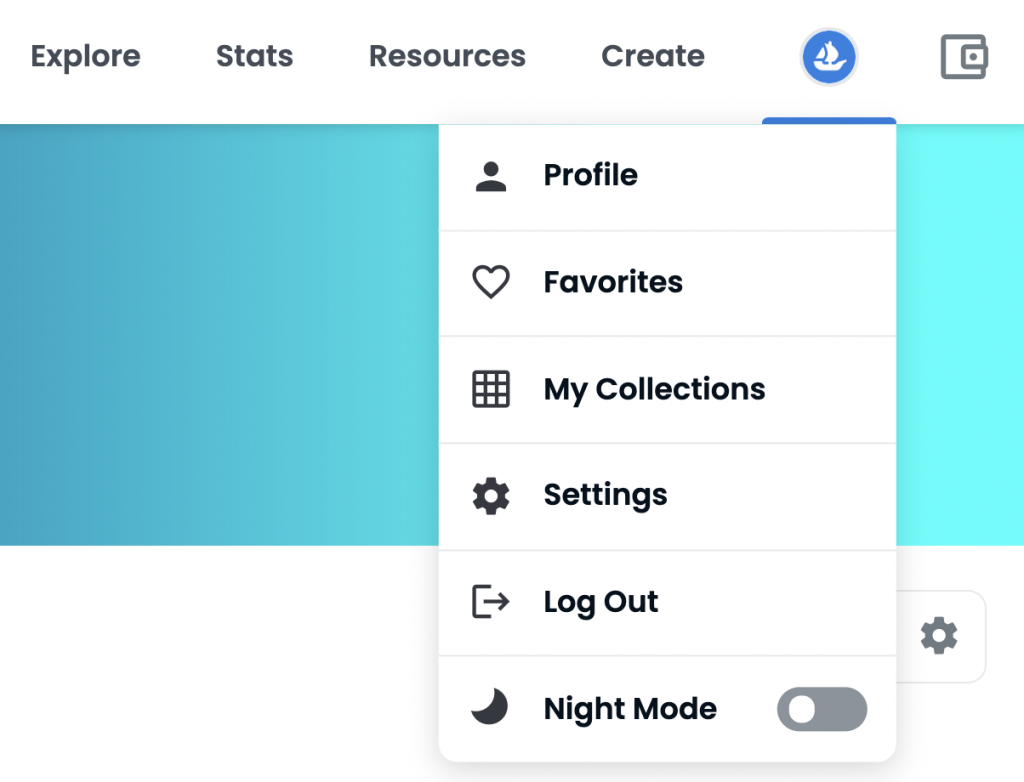Screen dimensions: 1024x782
Task: Click the grid icon beside My Collections
Action: 490,389
